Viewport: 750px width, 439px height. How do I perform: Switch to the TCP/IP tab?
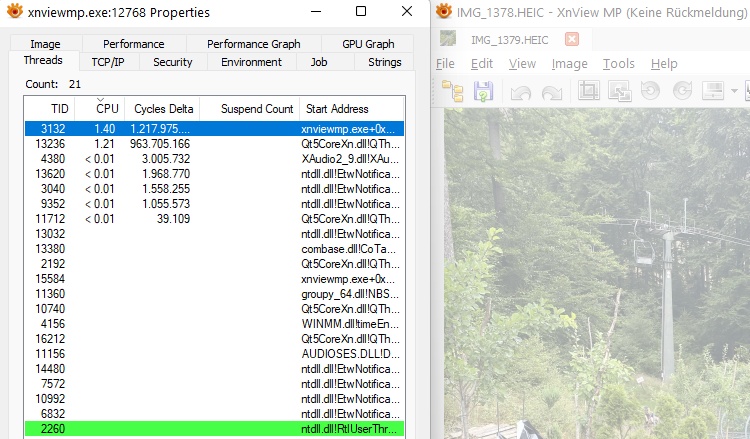(108, 62)
